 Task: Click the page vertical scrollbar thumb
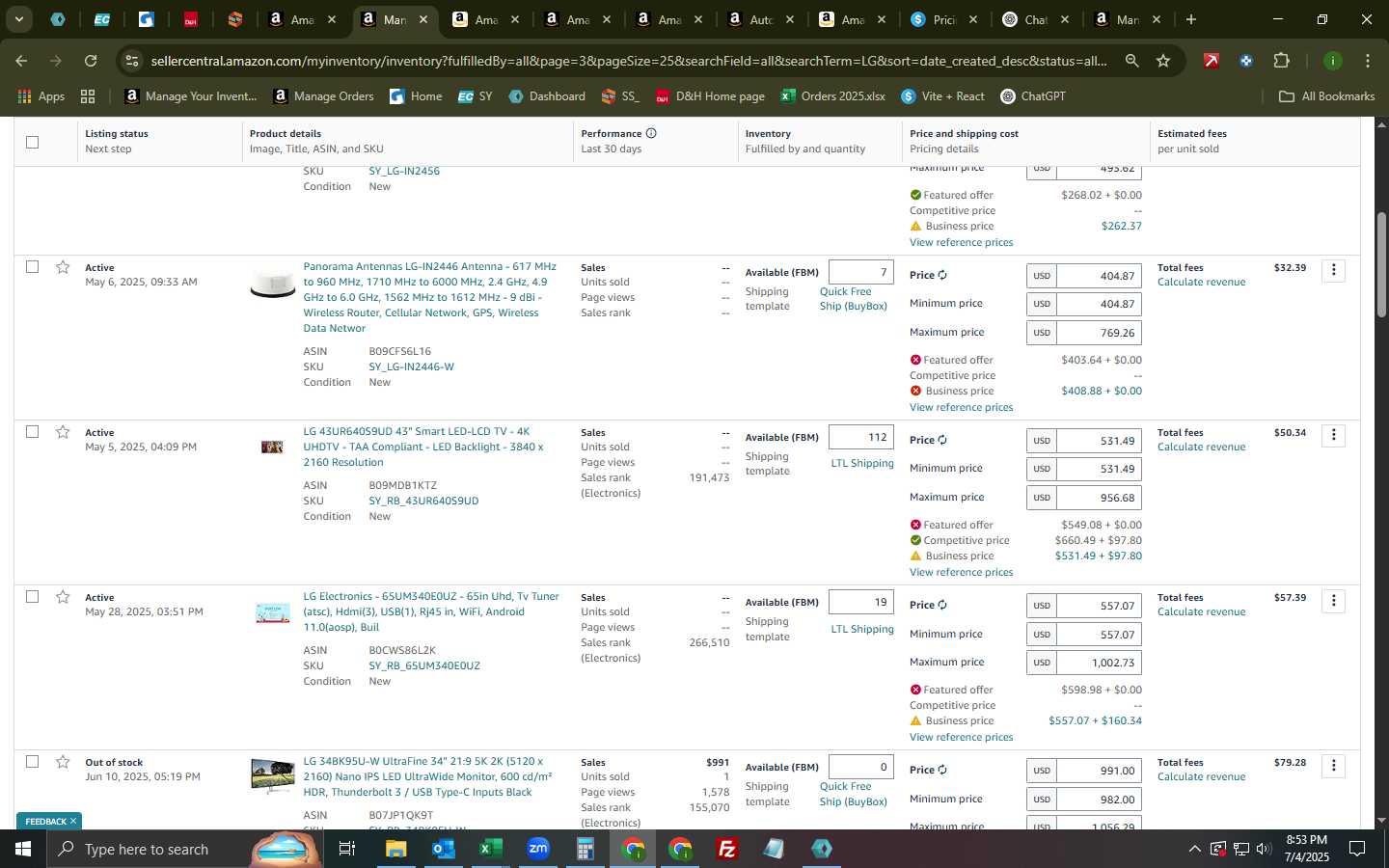click(1381, 265)
